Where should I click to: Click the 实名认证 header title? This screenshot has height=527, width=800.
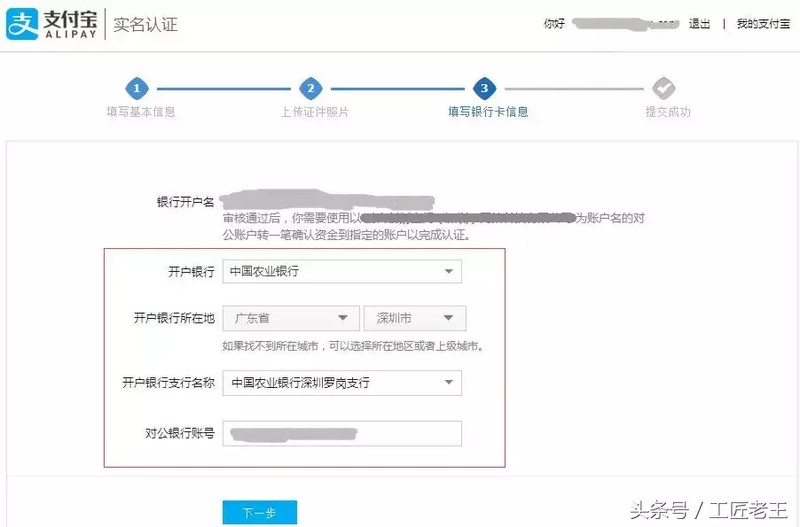(x=145, y=24)
